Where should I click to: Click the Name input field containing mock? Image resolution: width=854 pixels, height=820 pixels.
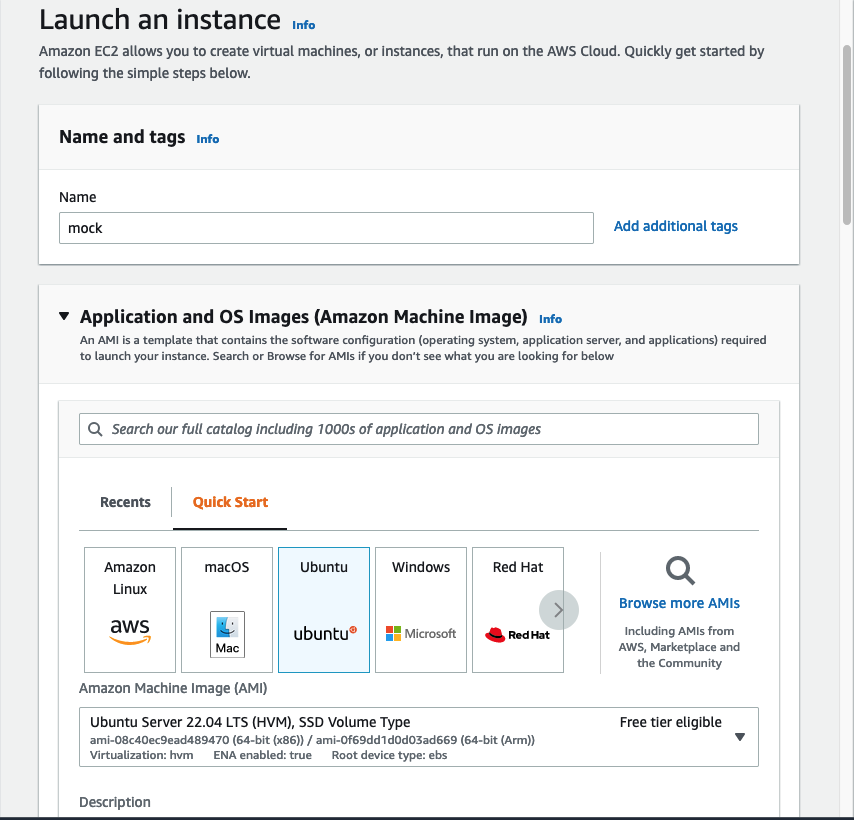(326, 228)
